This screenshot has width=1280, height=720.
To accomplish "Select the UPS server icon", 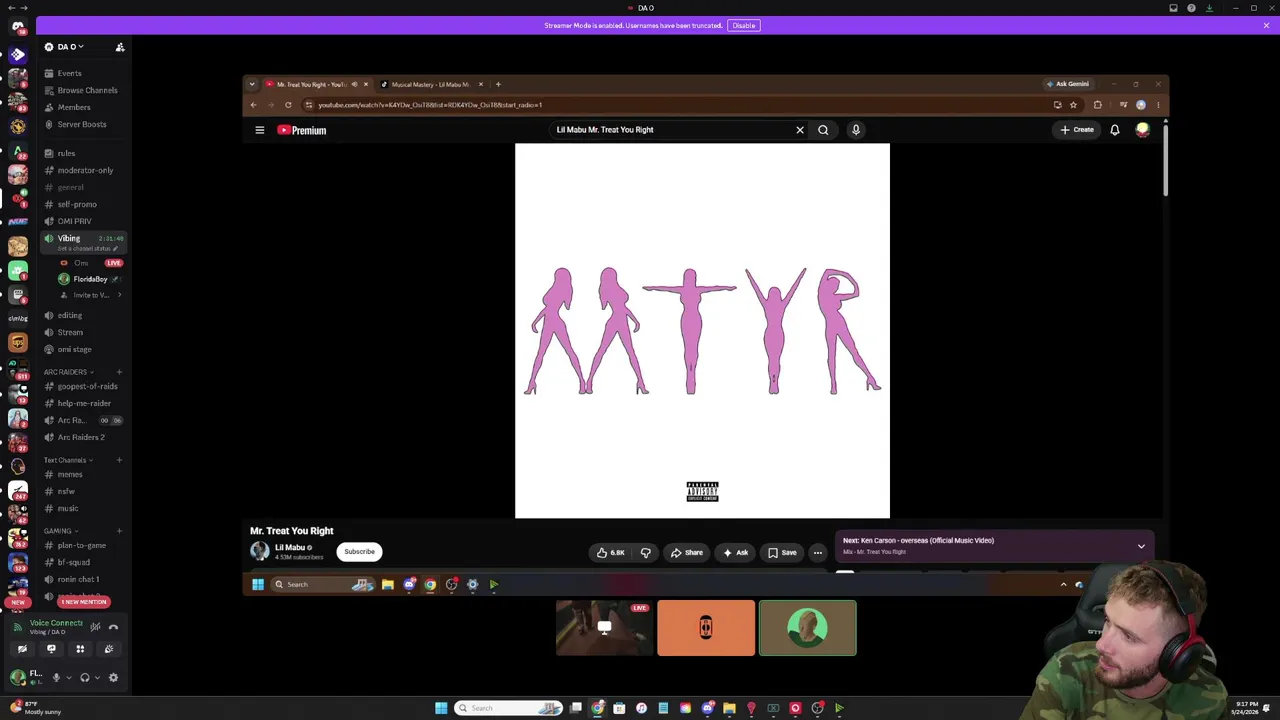I will pos(18,343).
